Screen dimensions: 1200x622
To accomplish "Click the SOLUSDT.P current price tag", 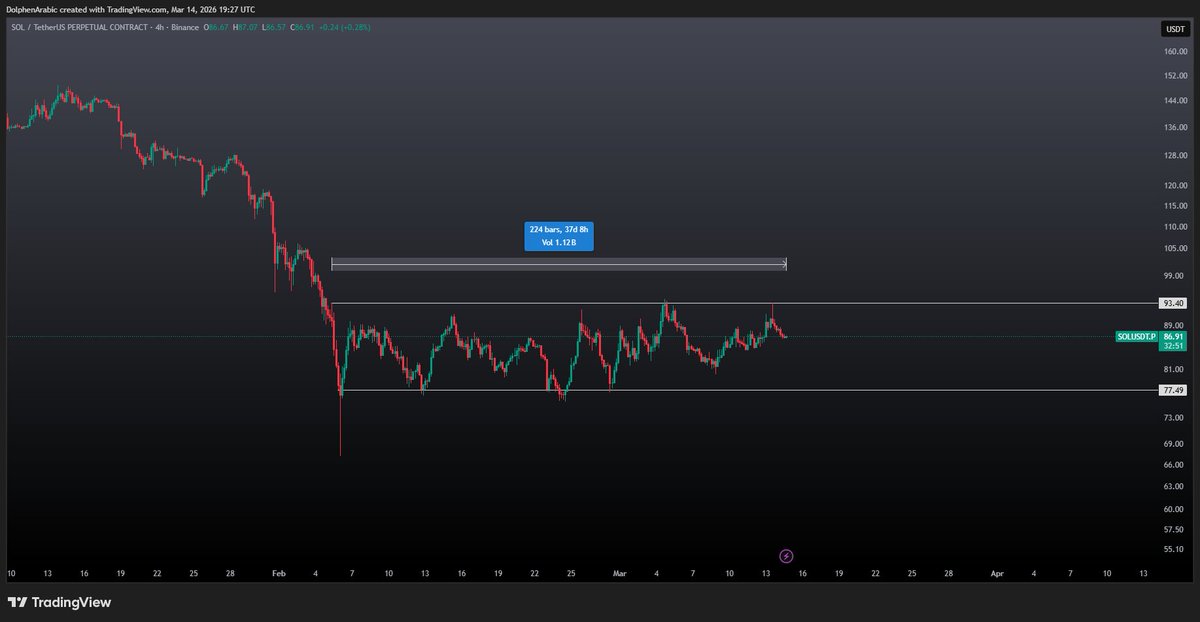I will tap(1136, 337).
